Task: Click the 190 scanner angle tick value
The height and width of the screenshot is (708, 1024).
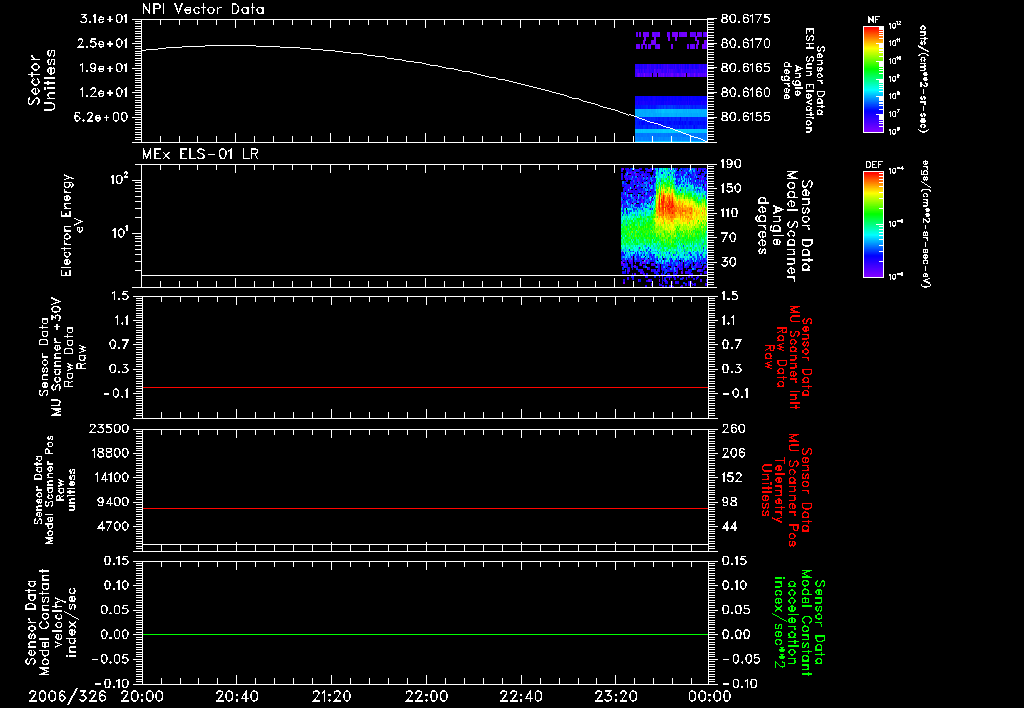Action: [x=731, y=164]
